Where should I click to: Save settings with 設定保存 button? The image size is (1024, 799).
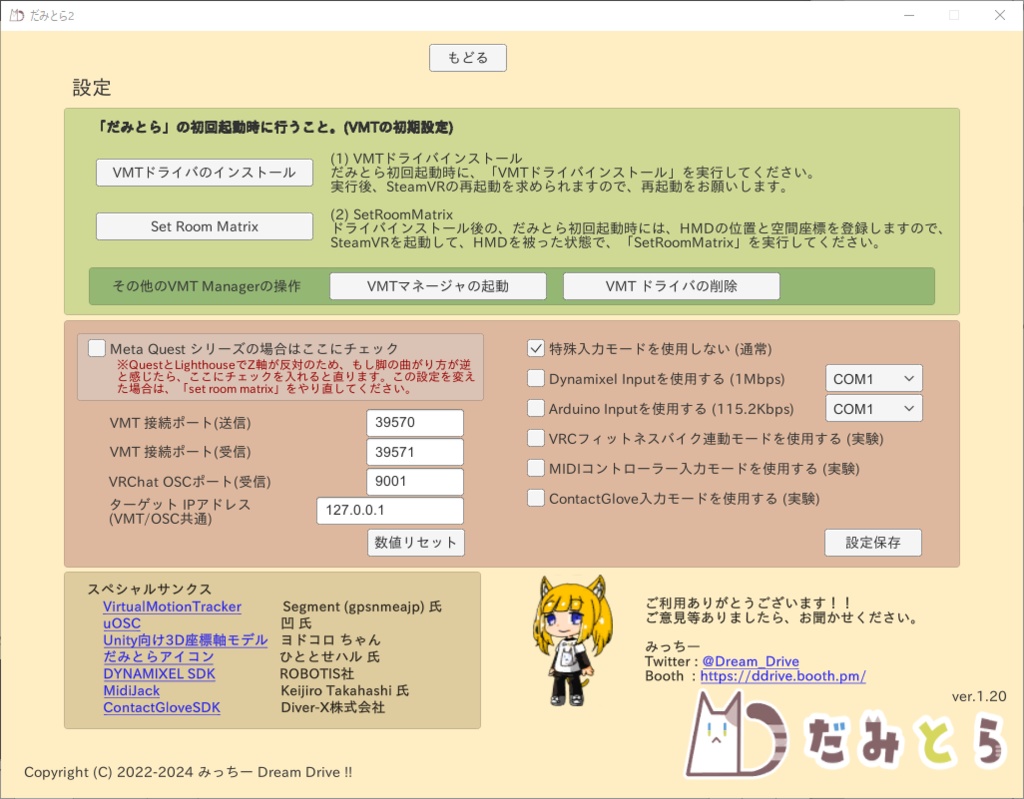(x=872, y=542)
